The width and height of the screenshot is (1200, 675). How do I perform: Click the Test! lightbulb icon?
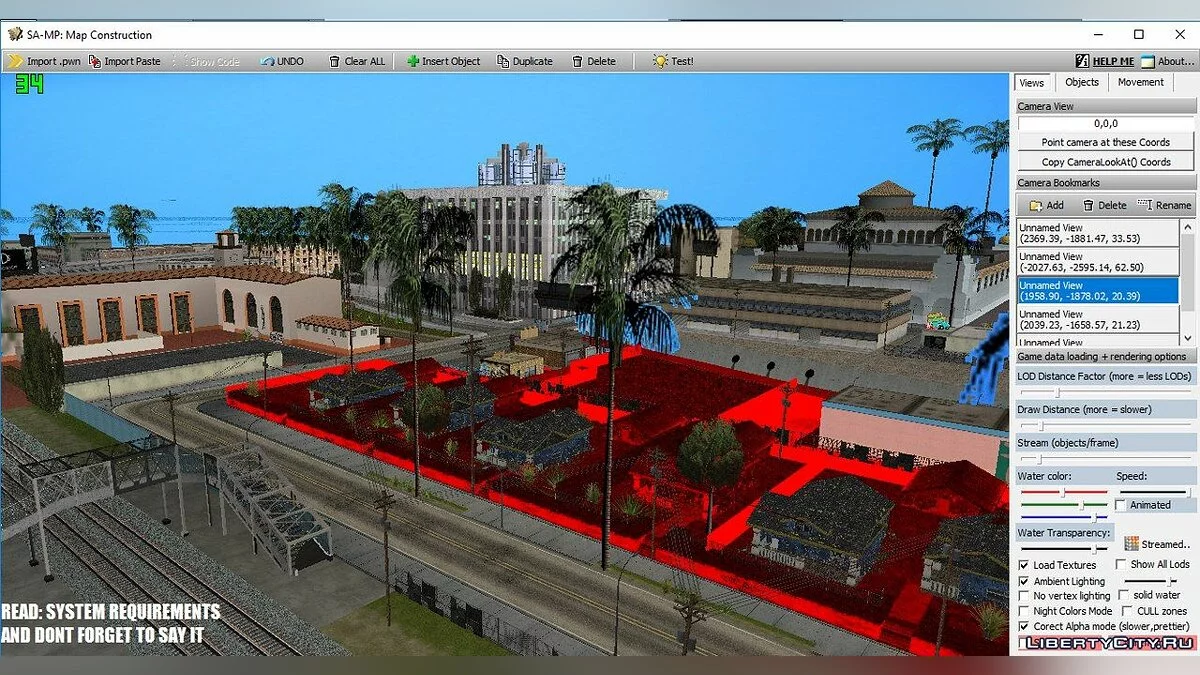pyautogui.click(x=660, y=61)
